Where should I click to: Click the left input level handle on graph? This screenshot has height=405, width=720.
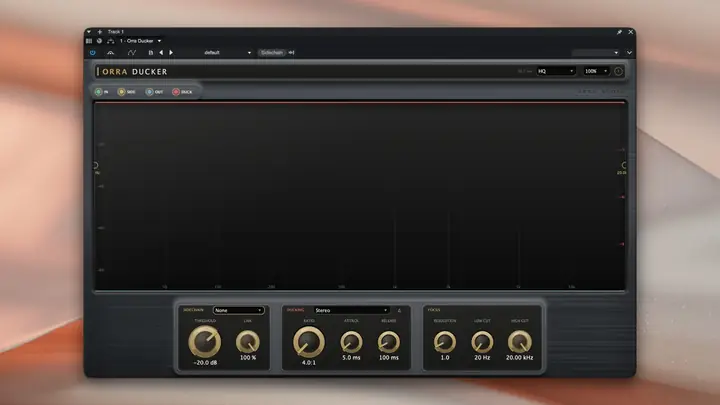coord(96,165)
